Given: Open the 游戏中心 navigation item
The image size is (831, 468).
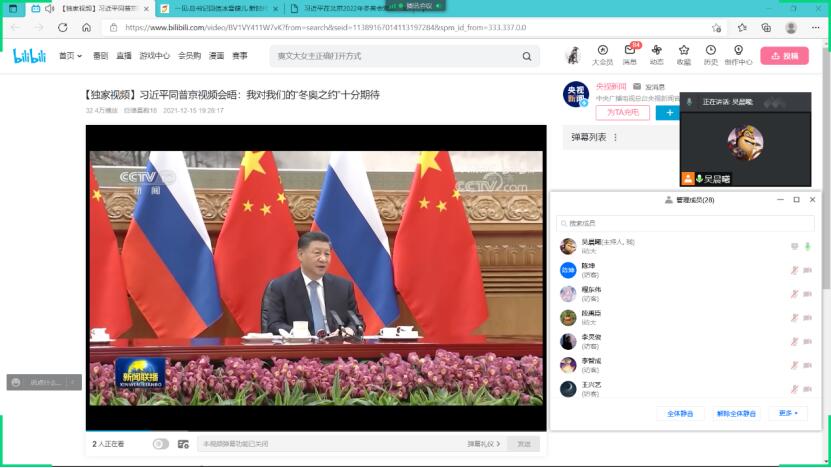Looking at the screenshot, I should (x=154, y=56).
